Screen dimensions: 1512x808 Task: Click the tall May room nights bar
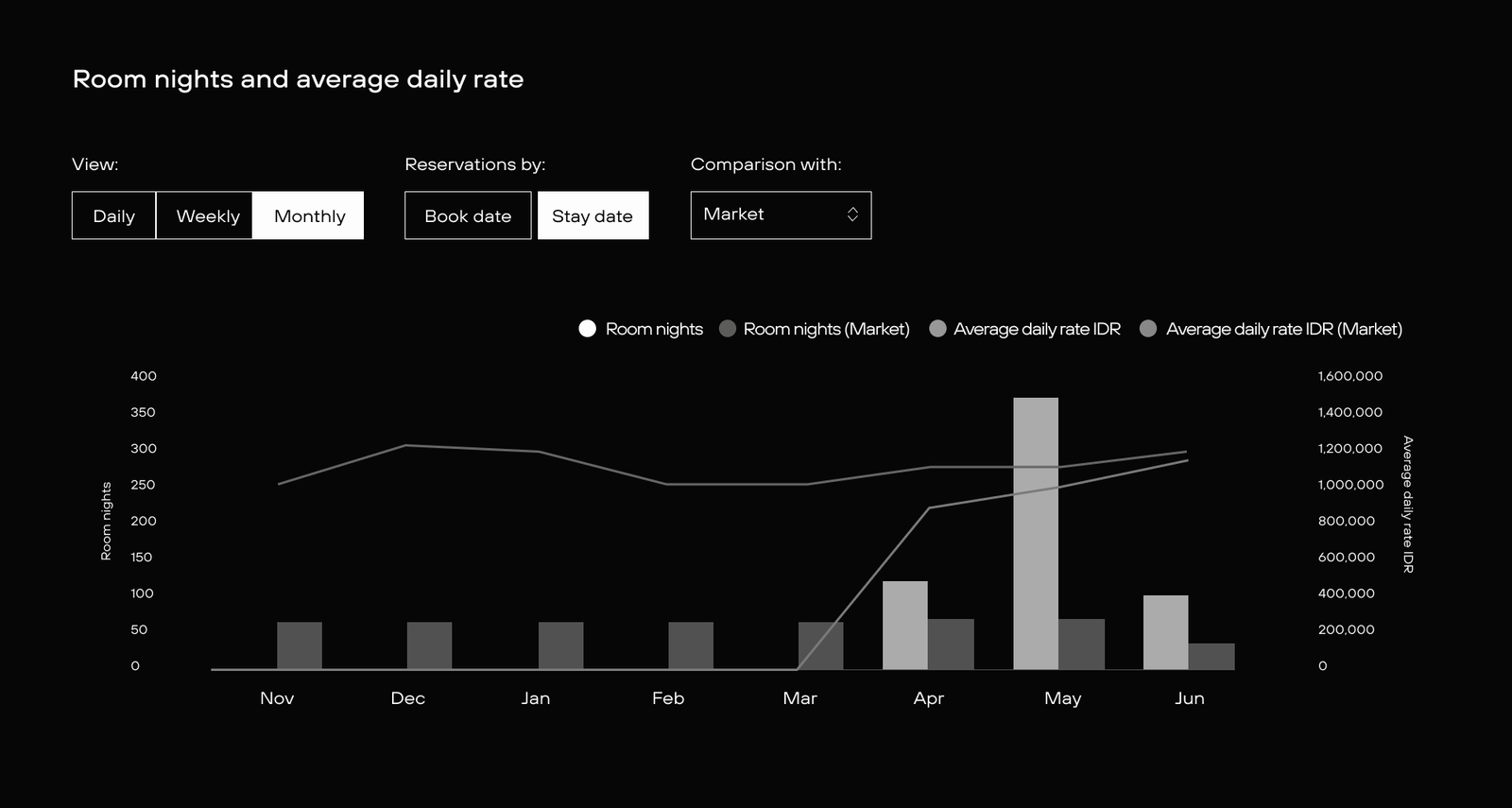(x=1036, y=534)
